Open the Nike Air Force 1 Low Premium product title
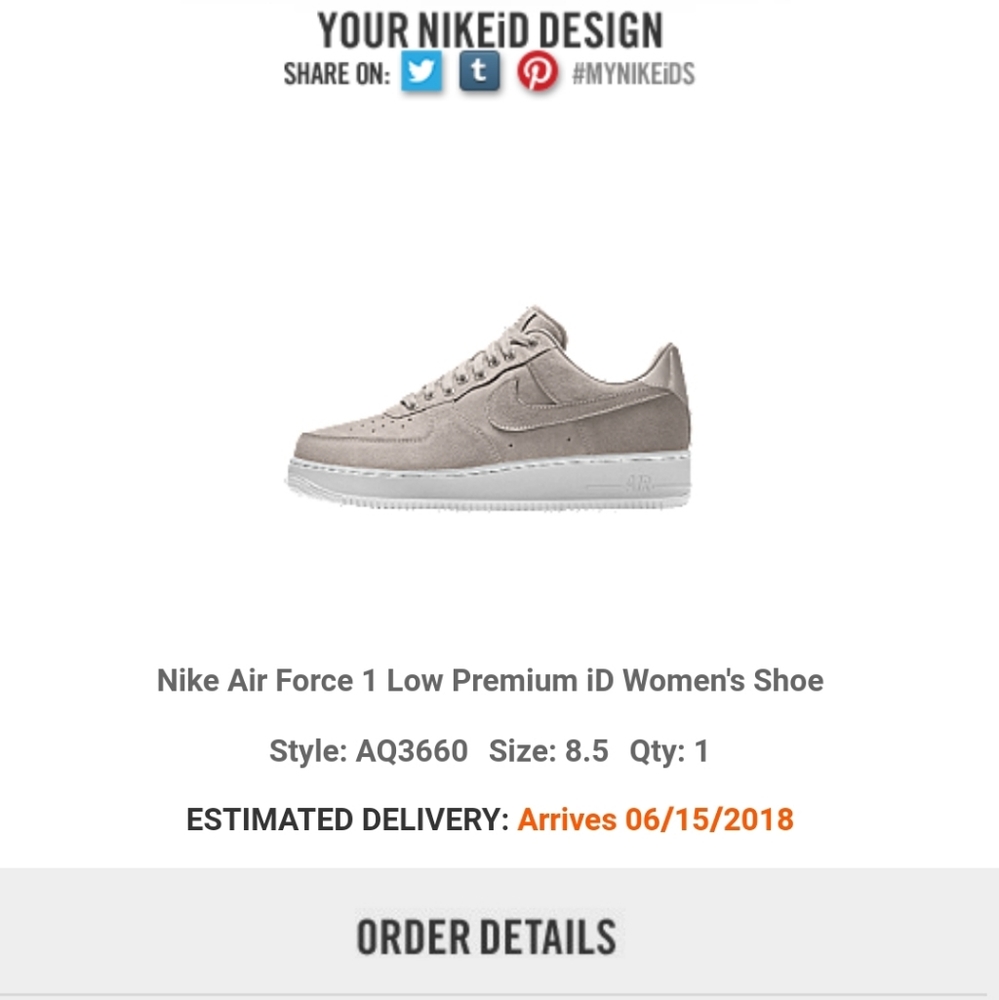 coord(490,681)
